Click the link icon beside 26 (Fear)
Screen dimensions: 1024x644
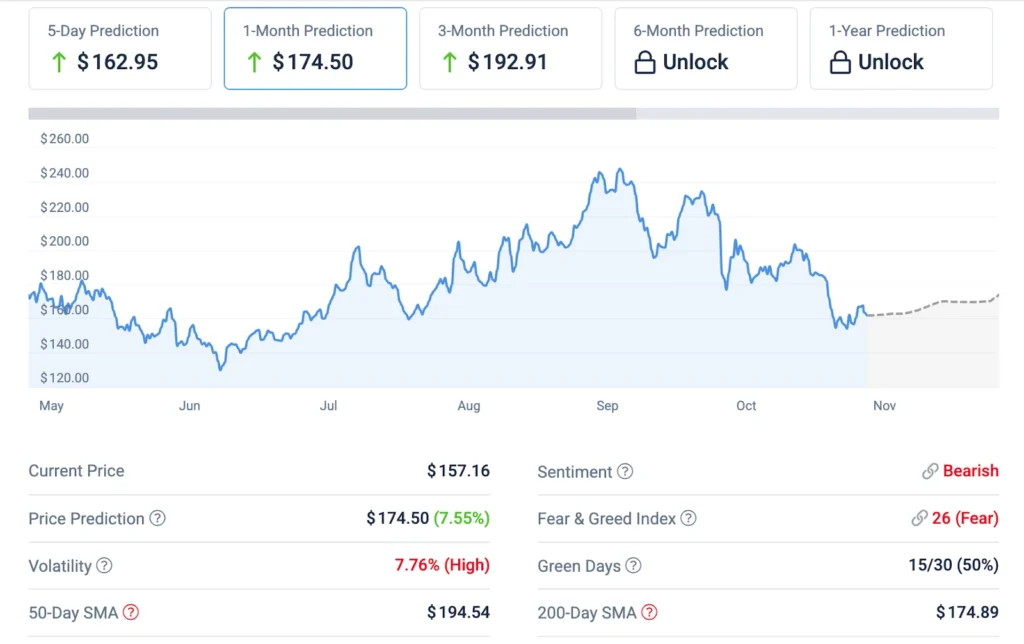coord(920,519)
